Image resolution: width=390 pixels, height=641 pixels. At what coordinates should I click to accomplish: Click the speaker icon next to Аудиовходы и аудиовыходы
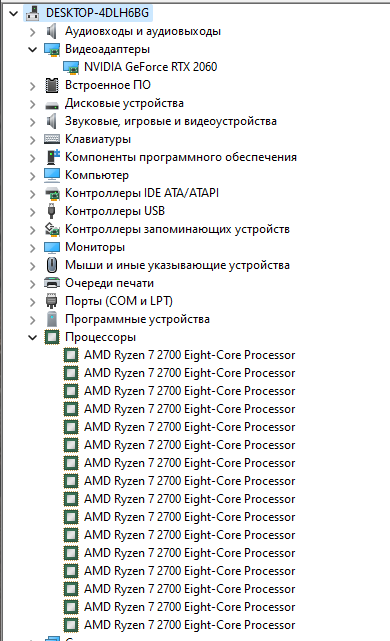pos(52,31)
